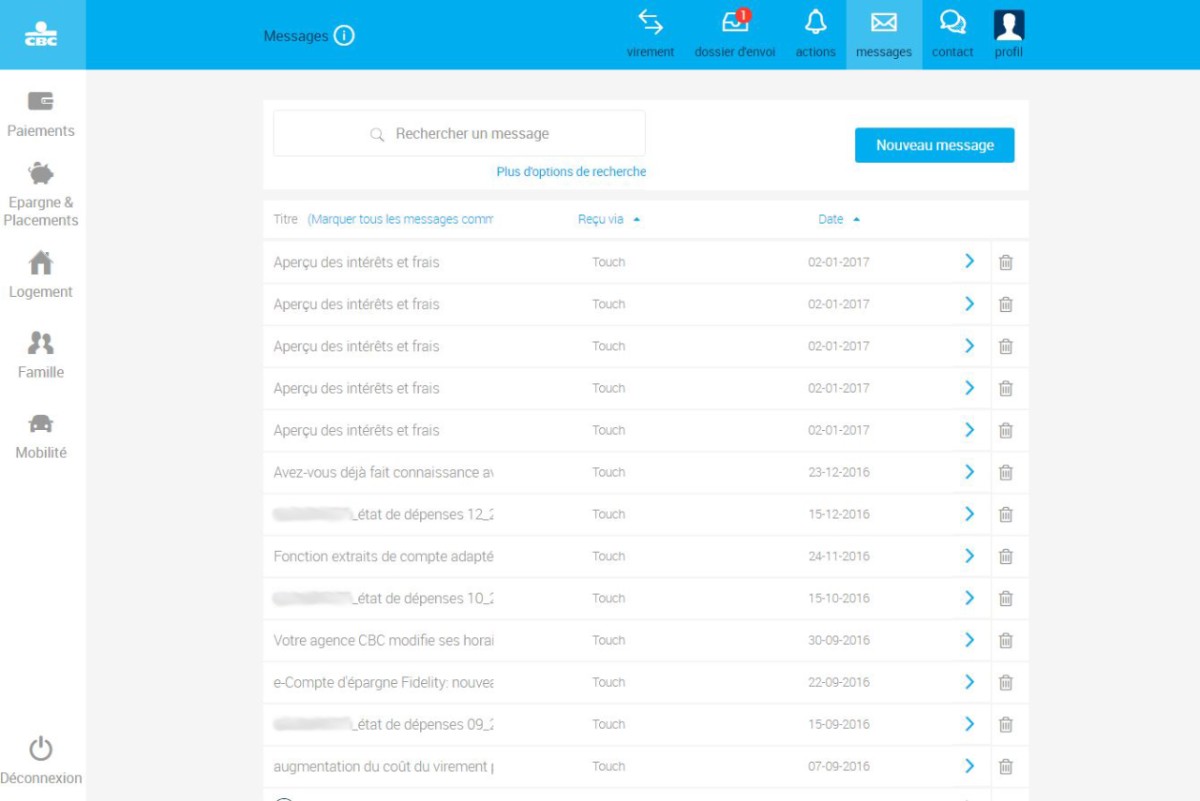Open the Epargne & Placements section

pyautogui.click(x=41, y=194)
